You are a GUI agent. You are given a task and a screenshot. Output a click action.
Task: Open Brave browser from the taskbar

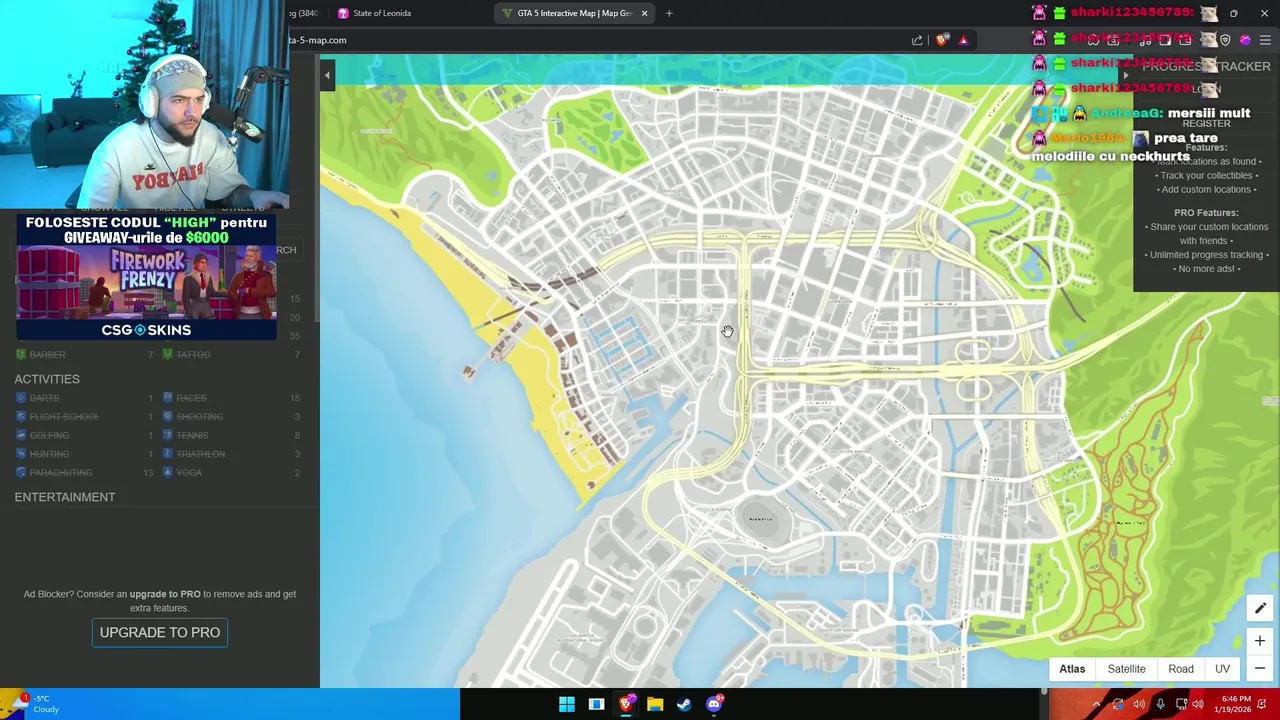click(626, 704)
